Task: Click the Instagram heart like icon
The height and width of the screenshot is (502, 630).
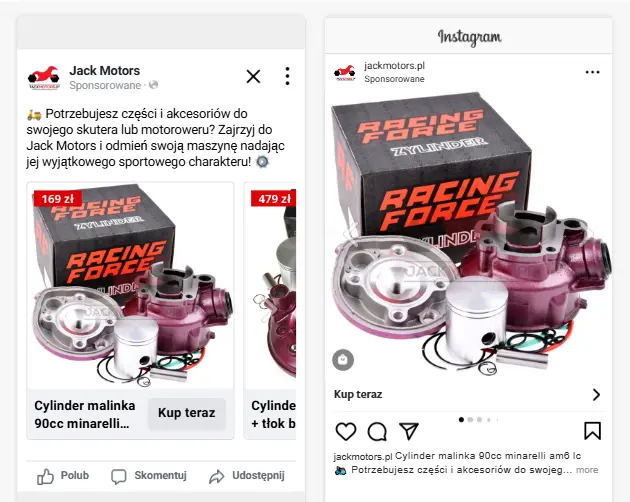Action: pos(346,432)
